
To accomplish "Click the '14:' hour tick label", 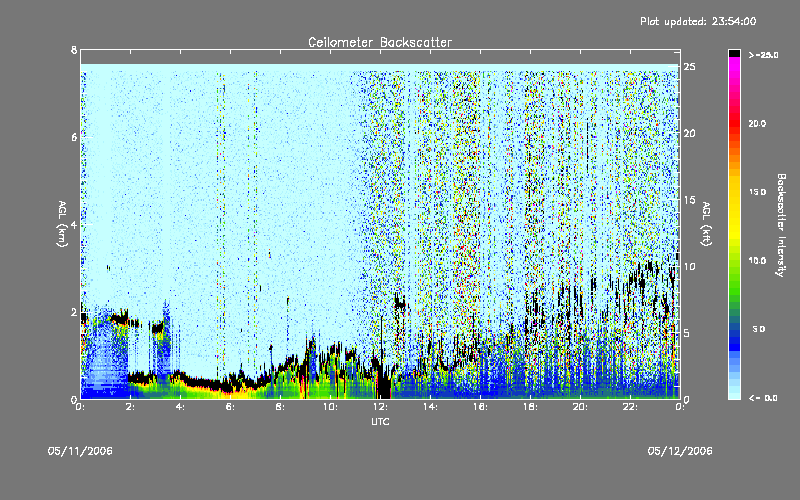I will coord(430,407).
